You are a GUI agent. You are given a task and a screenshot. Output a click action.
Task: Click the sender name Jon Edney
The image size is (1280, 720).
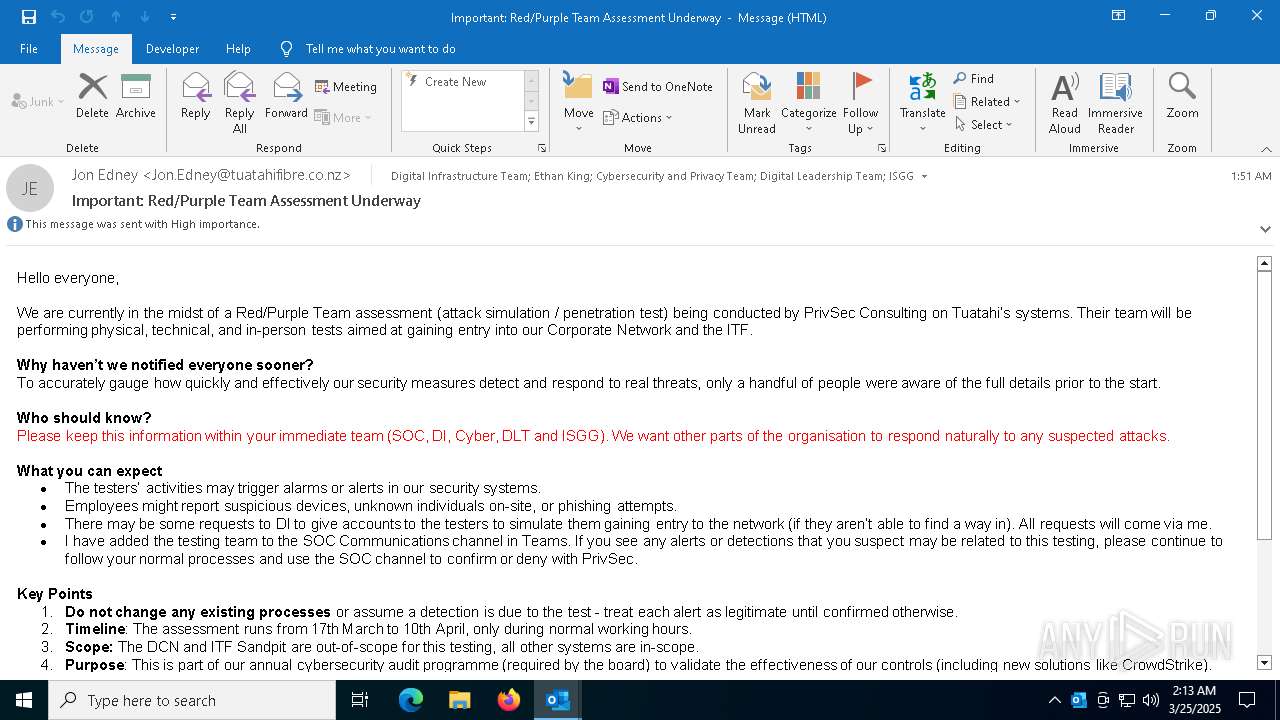point(211,175)
